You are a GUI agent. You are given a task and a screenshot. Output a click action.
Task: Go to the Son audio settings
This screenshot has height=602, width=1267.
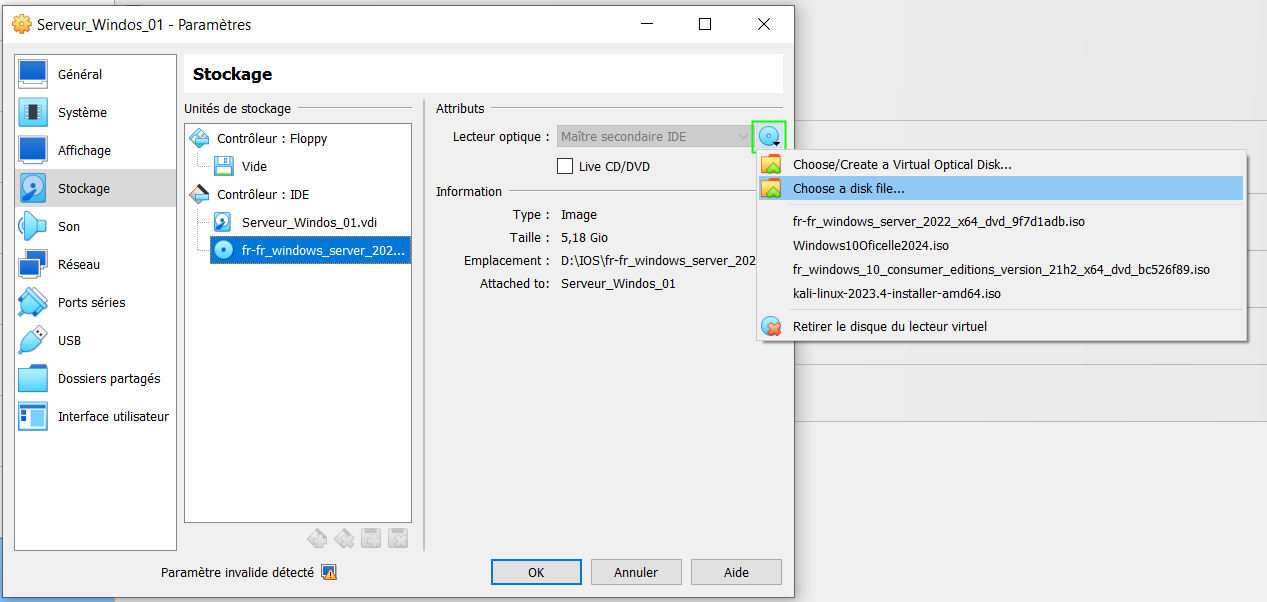click(69, 227)
